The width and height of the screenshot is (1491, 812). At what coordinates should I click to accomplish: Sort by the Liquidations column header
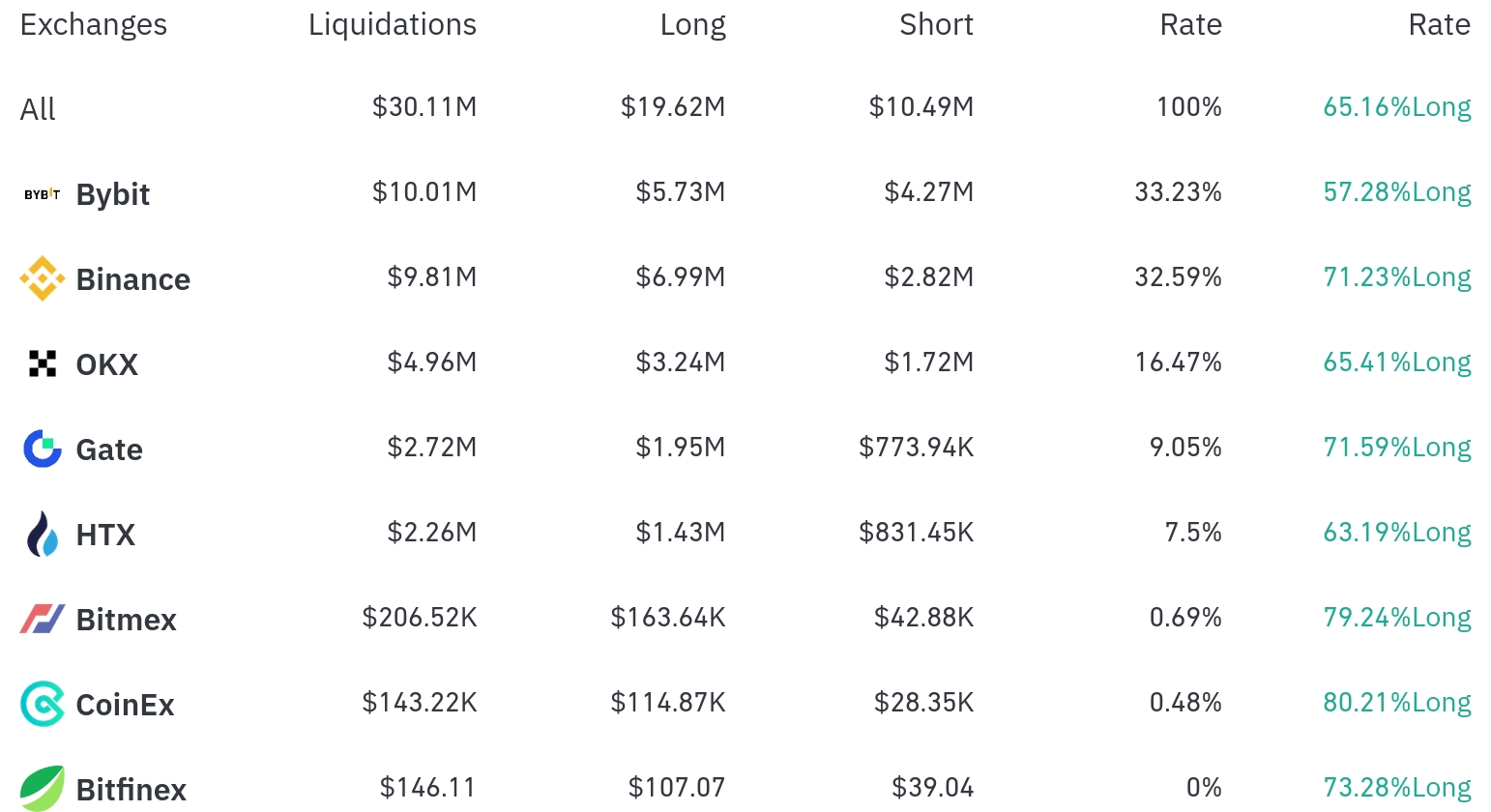tap(393, 24)
